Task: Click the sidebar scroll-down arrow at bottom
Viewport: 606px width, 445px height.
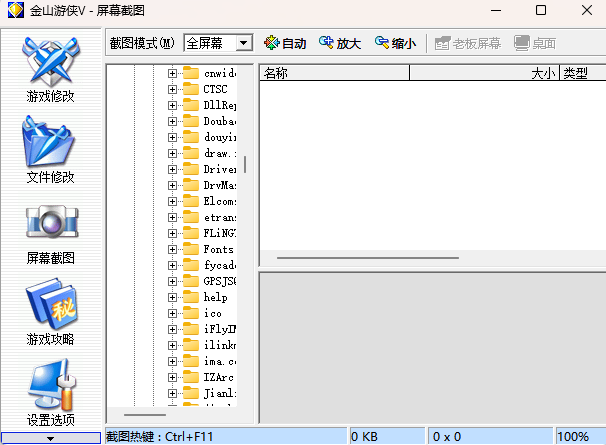Action: click(x=50, y=438)
